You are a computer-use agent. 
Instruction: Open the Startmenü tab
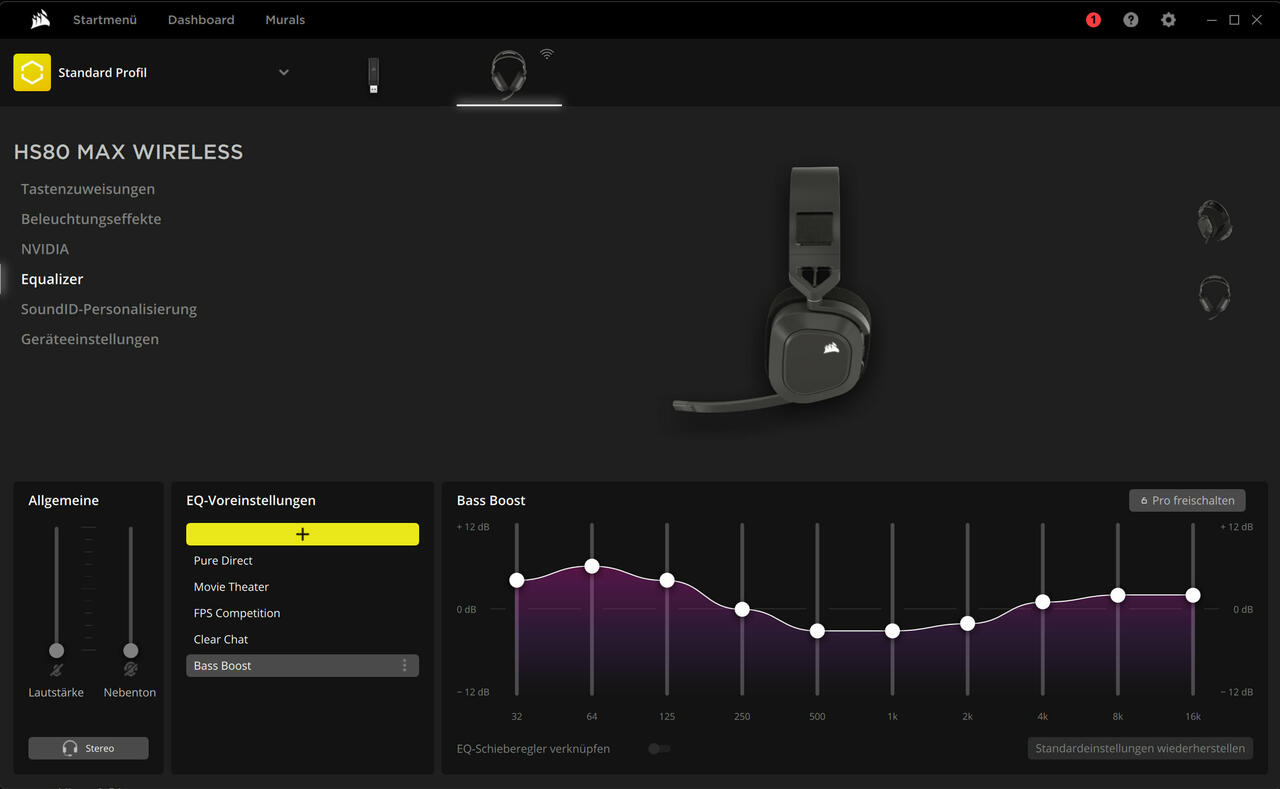(x=105, y=20)
